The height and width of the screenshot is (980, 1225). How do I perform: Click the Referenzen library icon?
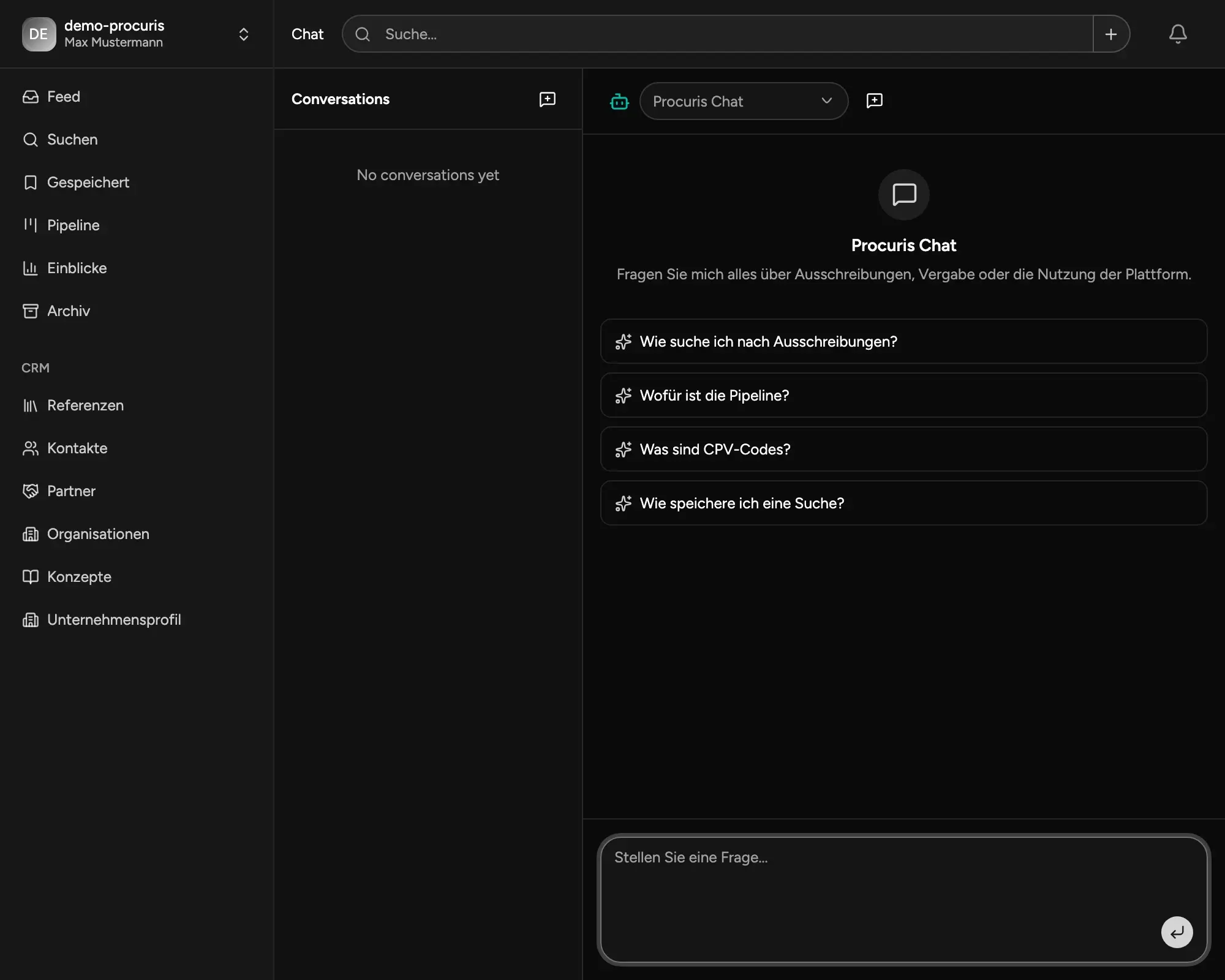coord(31,405)
